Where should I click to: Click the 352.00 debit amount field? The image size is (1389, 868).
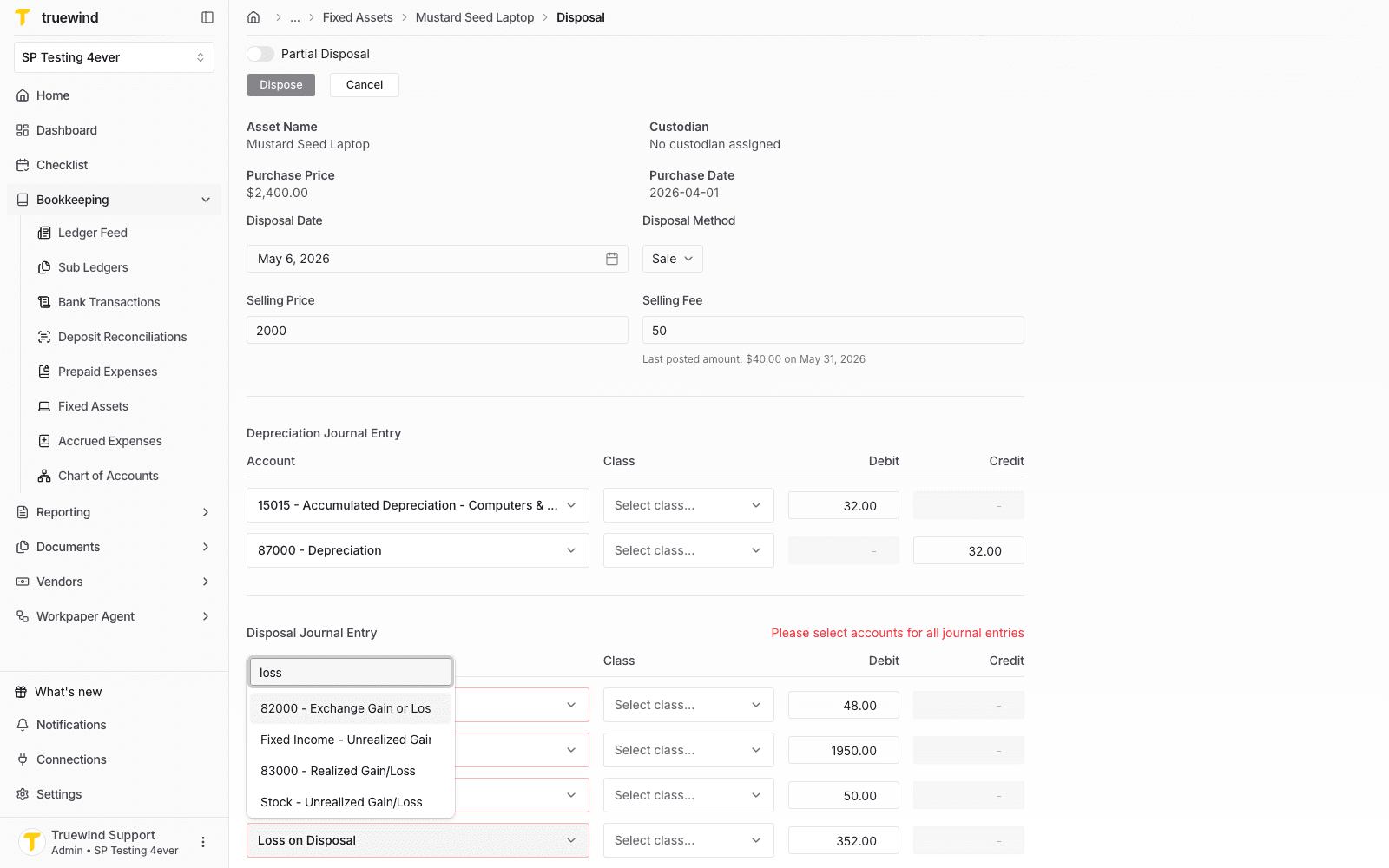(844, 840)
